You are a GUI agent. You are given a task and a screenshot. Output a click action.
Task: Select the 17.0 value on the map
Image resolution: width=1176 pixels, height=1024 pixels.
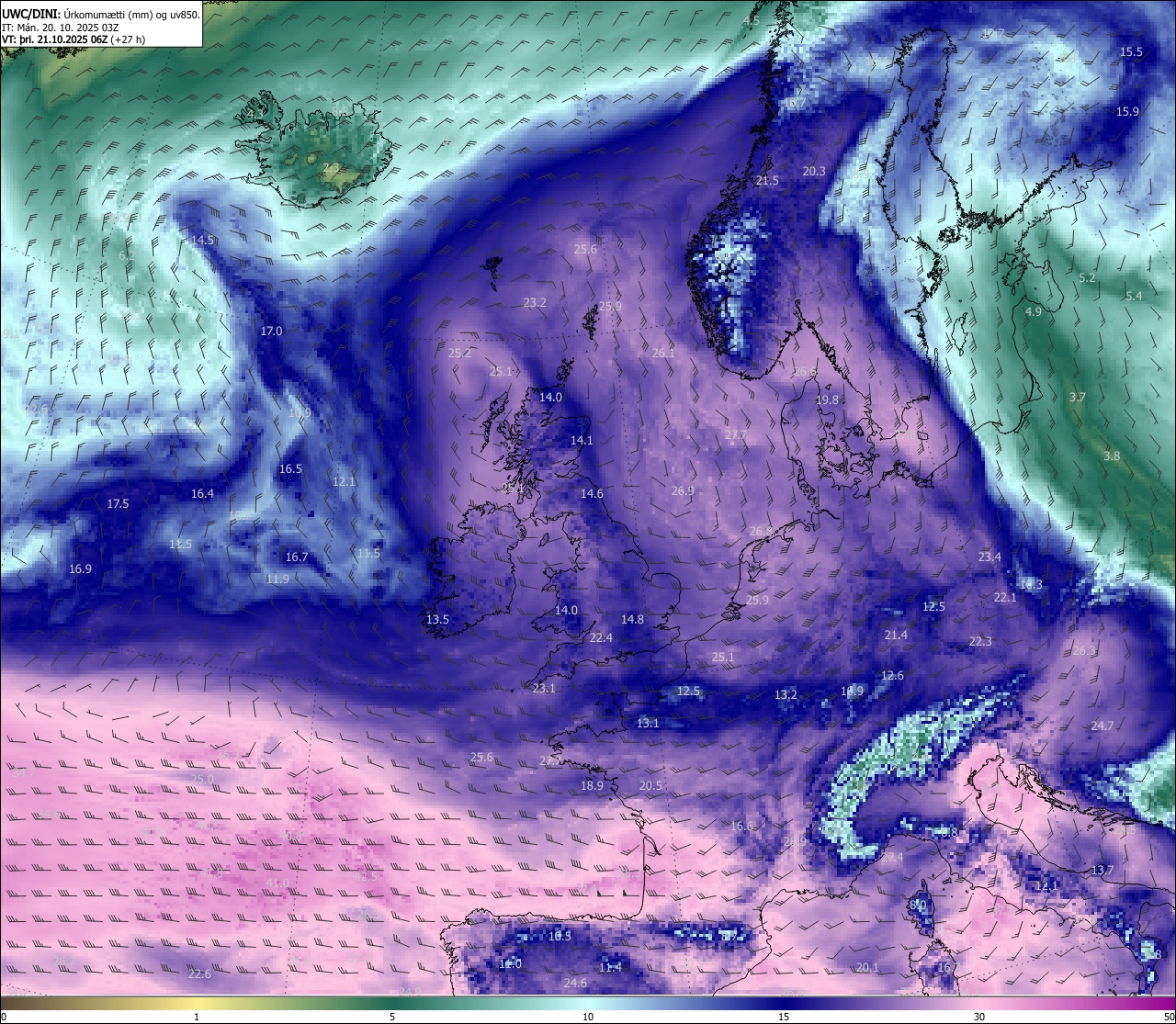pos(271,331)
